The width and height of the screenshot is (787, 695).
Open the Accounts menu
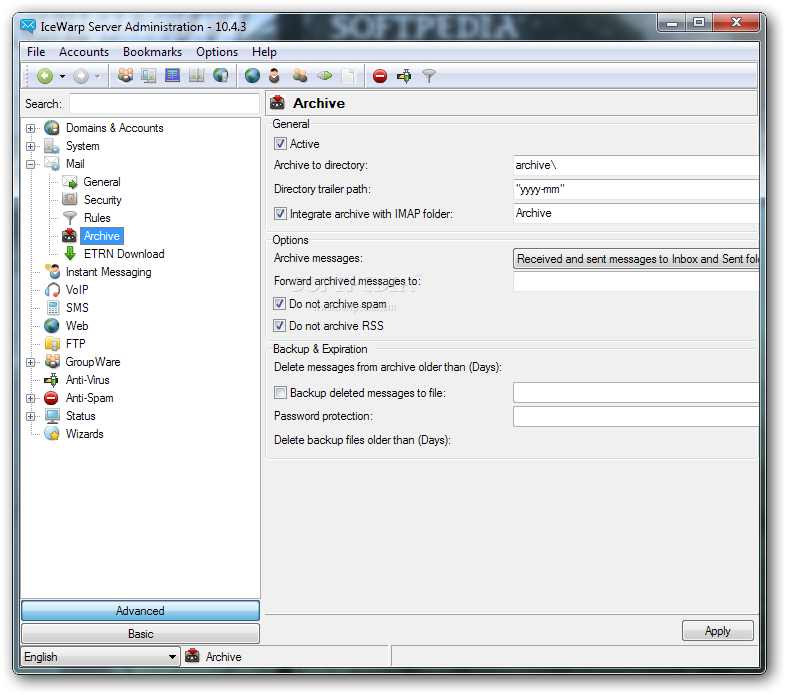coord(84,52)
